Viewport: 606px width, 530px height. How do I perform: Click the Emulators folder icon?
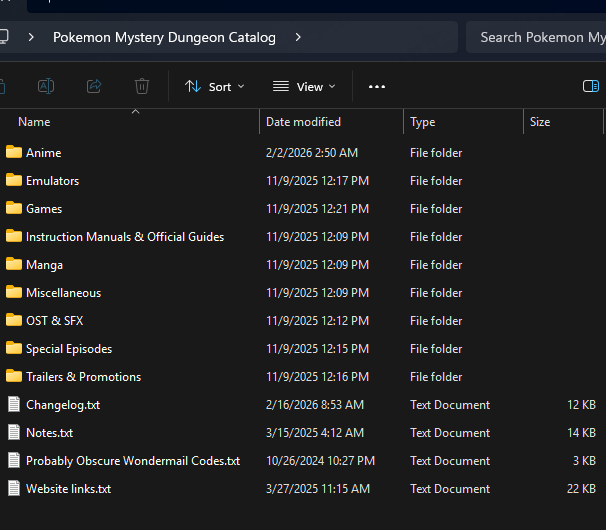[14, 181]
